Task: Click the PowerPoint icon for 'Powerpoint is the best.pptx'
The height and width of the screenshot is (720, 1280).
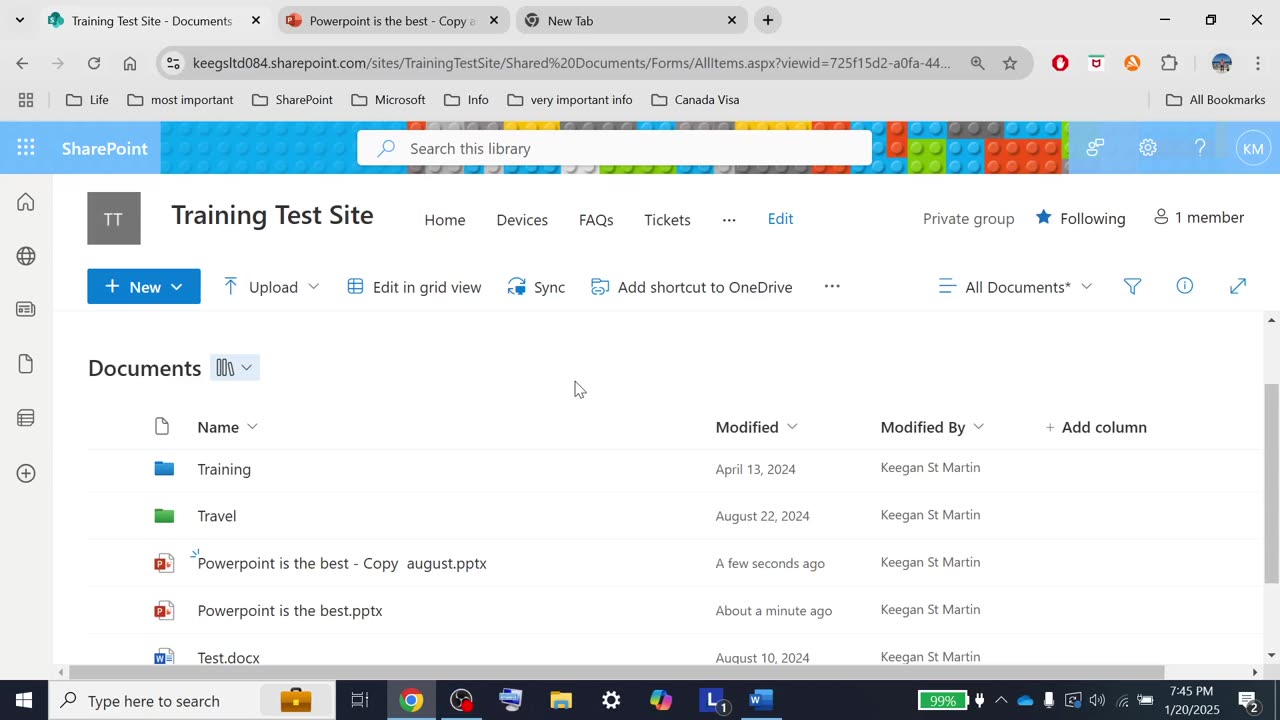Action: [x=164, y=610]
